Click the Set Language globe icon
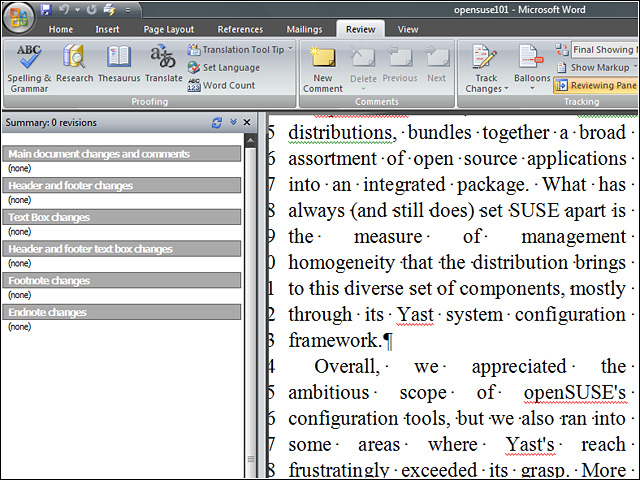640x480 pixels. pos(193,67)
